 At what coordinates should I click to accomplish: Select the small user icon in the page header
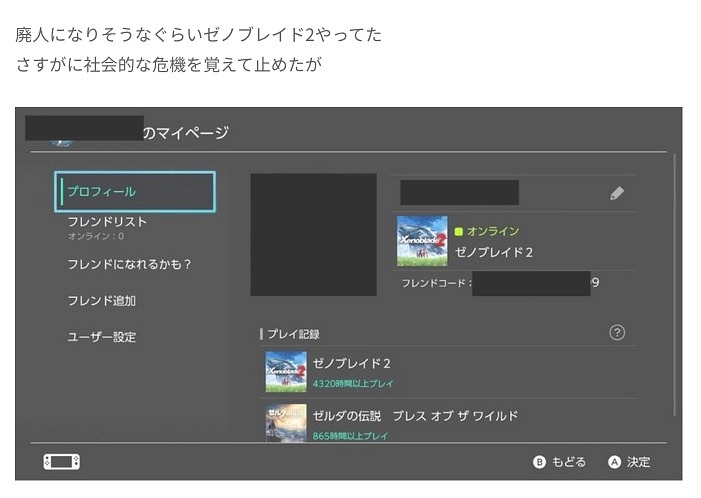point(62,143)
